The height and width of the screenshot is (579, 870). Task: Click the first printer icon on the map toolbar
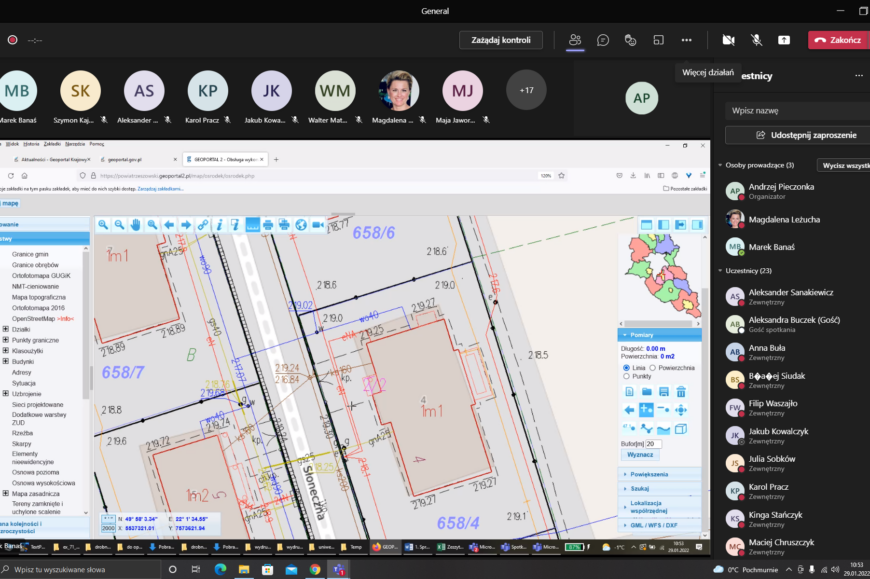(268, 225)
